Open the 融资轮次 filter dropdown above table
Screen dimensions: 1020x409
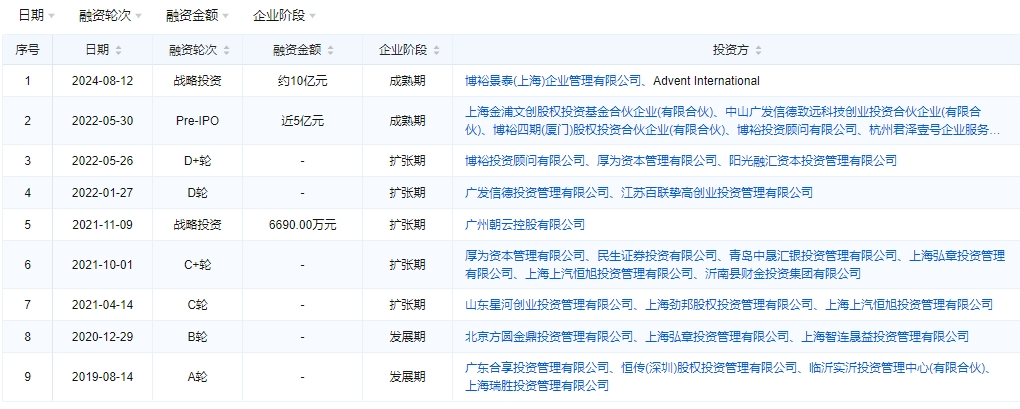pos(110,16)
